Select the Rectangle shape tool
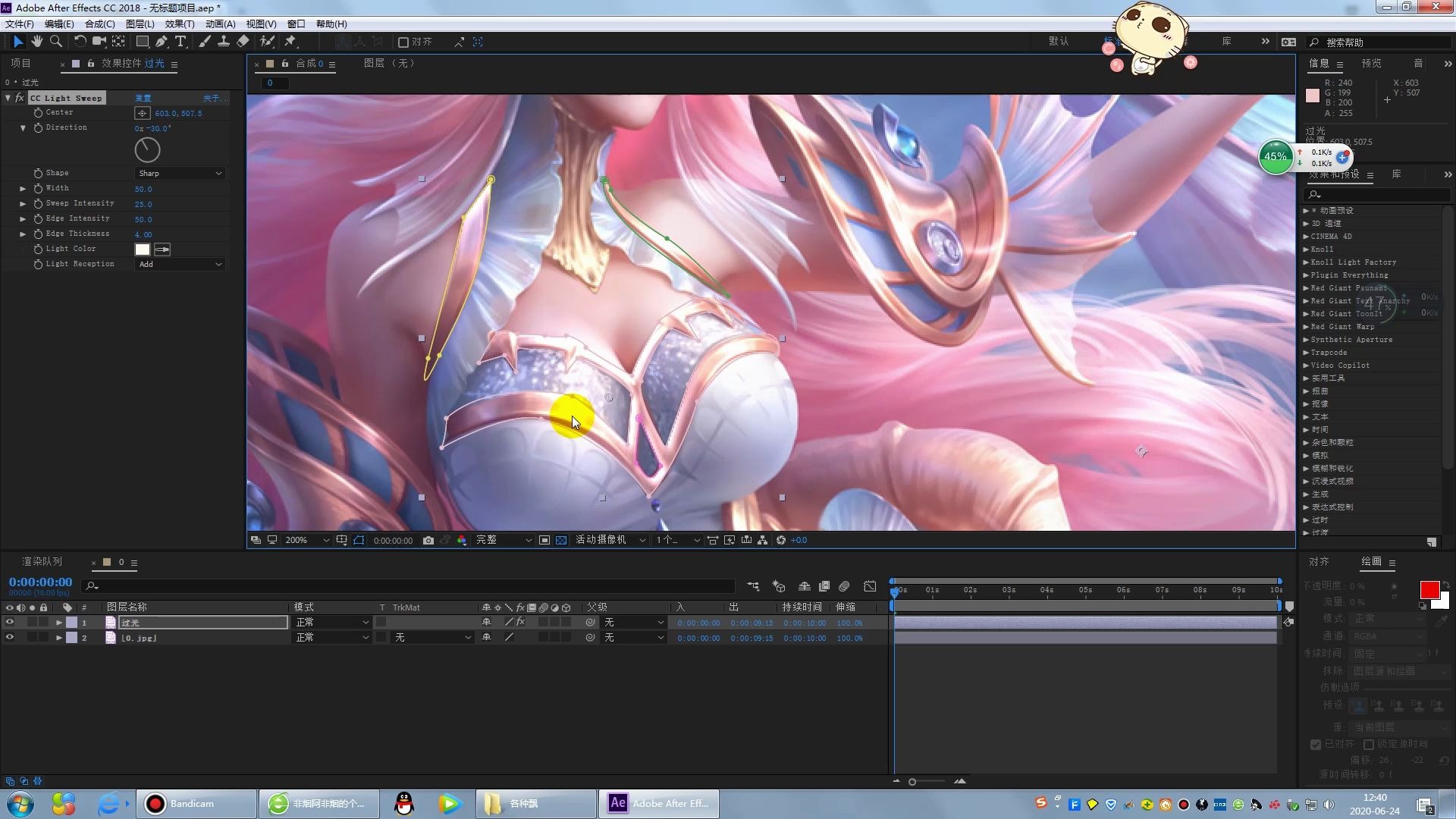This screenshot has height=819, width=1456. 142,42
